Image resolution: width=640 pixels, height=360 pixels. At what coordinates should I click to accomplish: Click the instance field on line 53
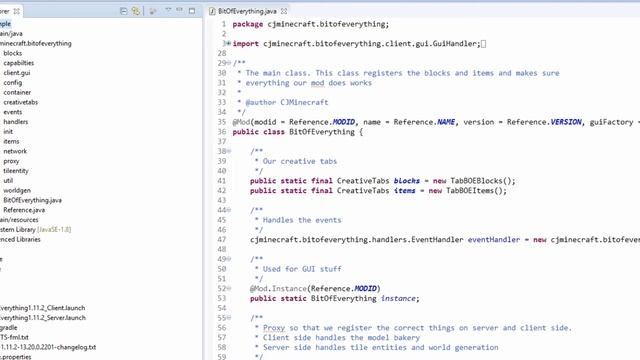[398, 298]
